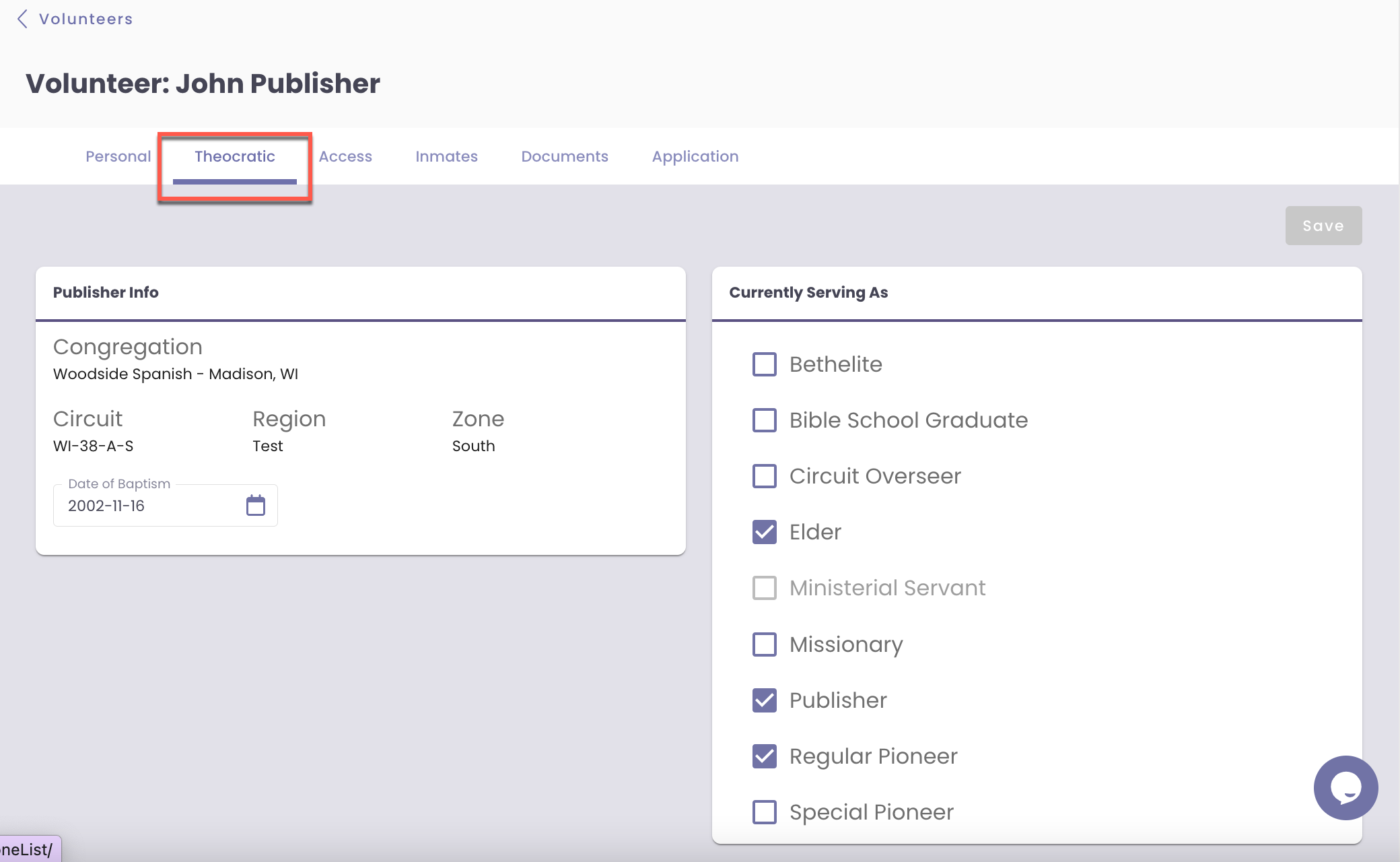
Task: Check the Bethelite checkbox
Action: pos(764,364)
